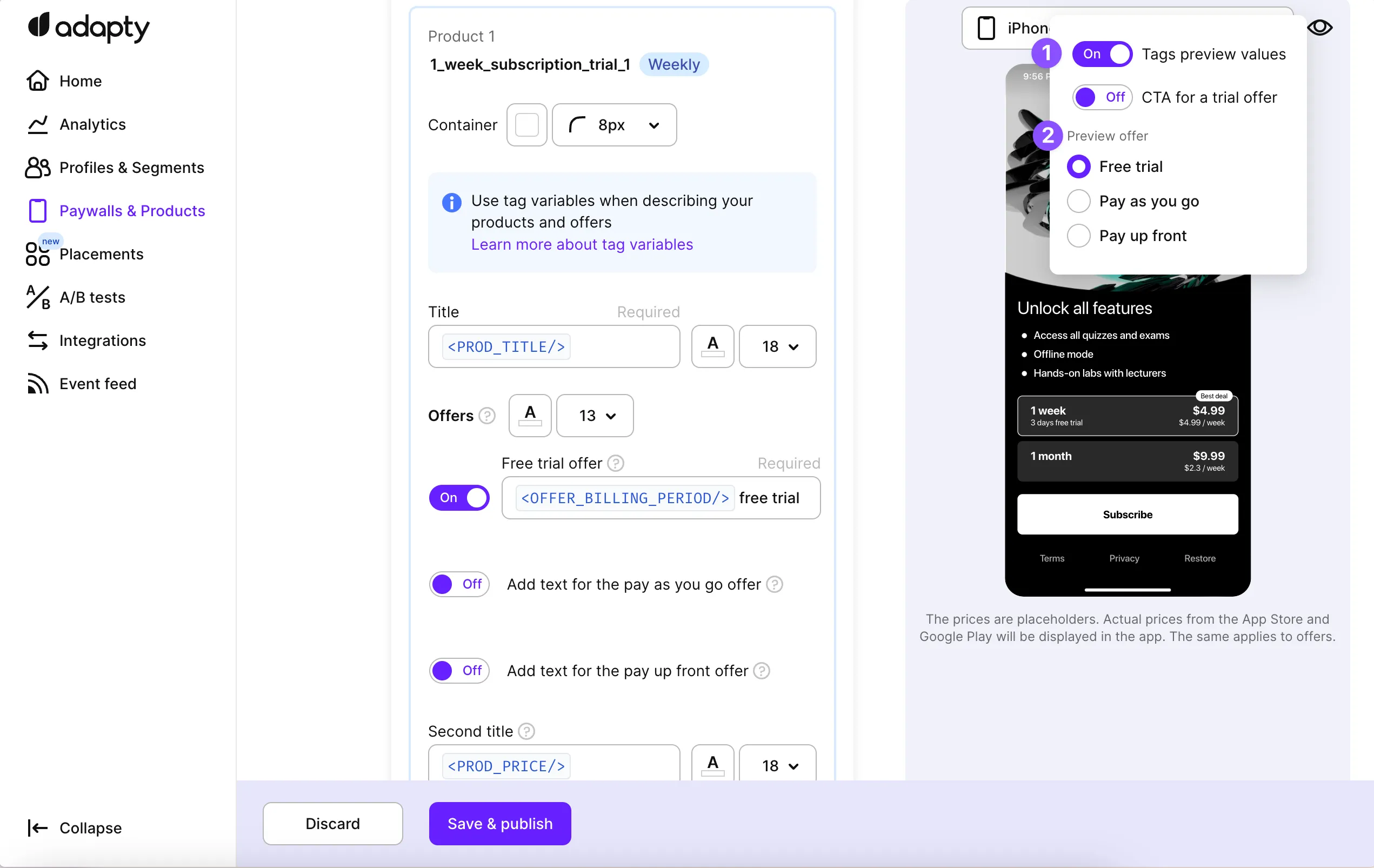Open the Offers font size 13 dropdown
This screenshot has height=868, width=1374.
[x=595, y=416]
